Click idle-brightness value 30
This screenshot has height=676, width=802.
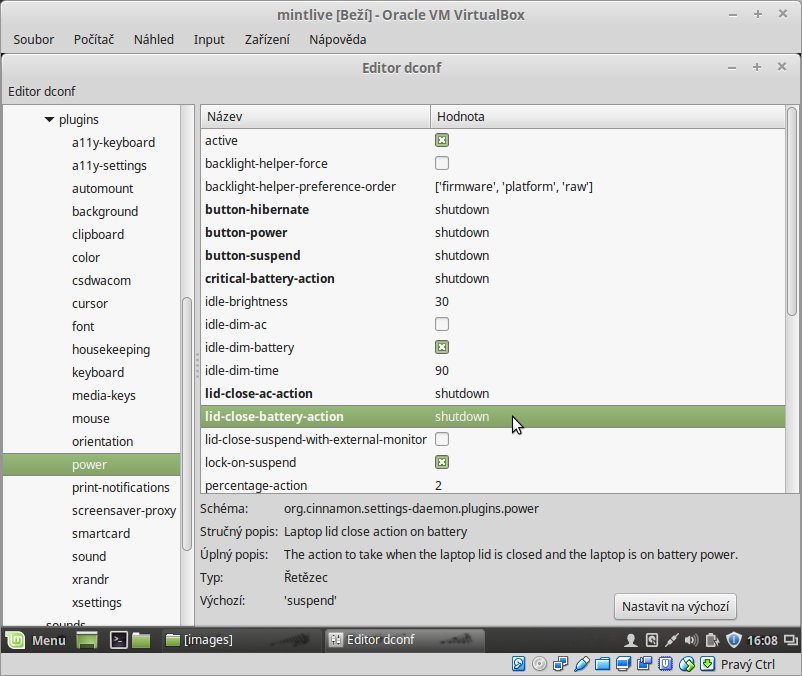(442, 302)
